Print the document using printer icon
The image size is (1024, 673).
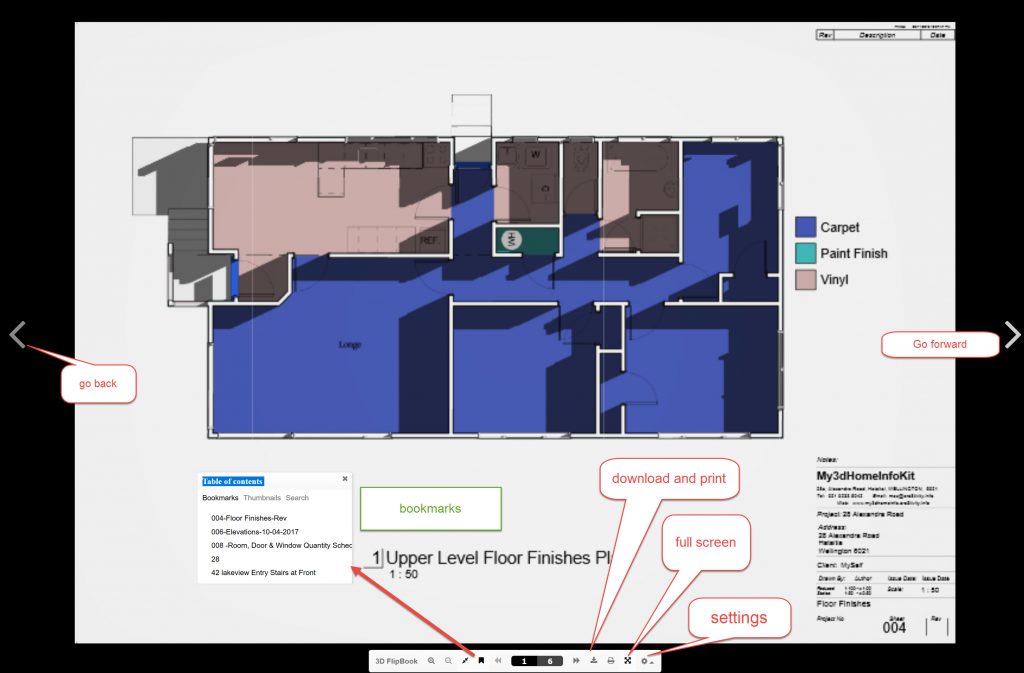(x=610, y=661)
